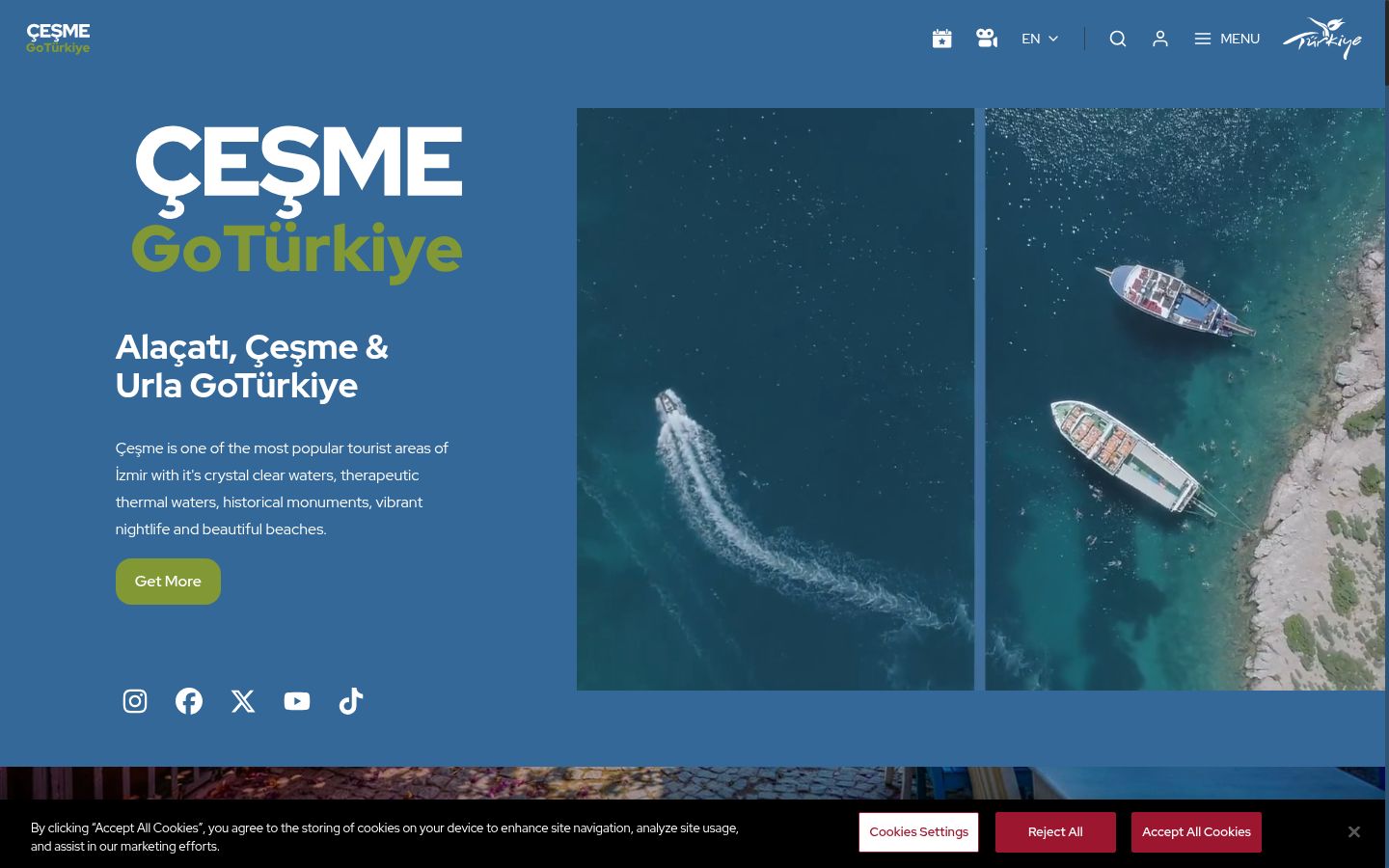Click the paragraph beginning "Çeşme is one of"
The height and width of the screenshot is (868, 1389).
(x=282, y=489)
